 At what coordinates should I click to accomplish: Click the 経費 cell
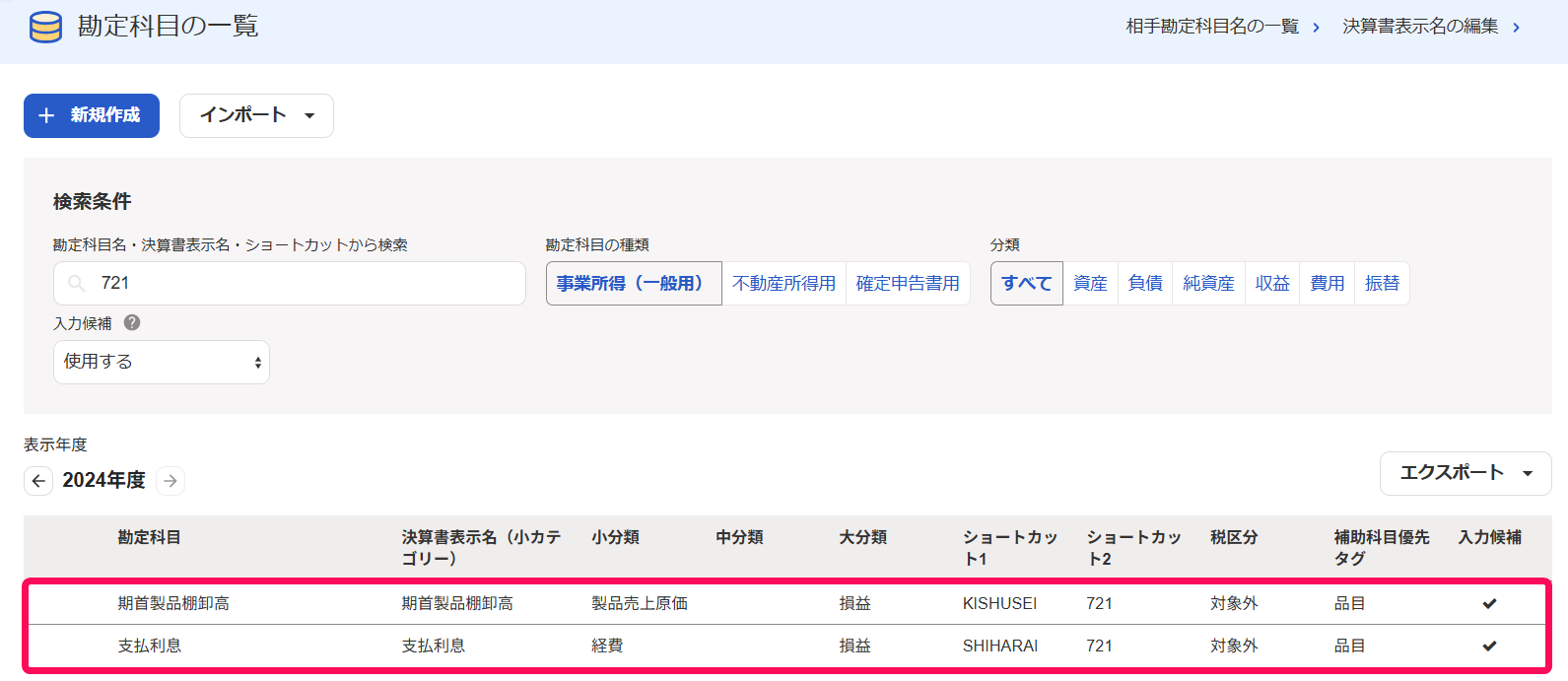[607, 646]
